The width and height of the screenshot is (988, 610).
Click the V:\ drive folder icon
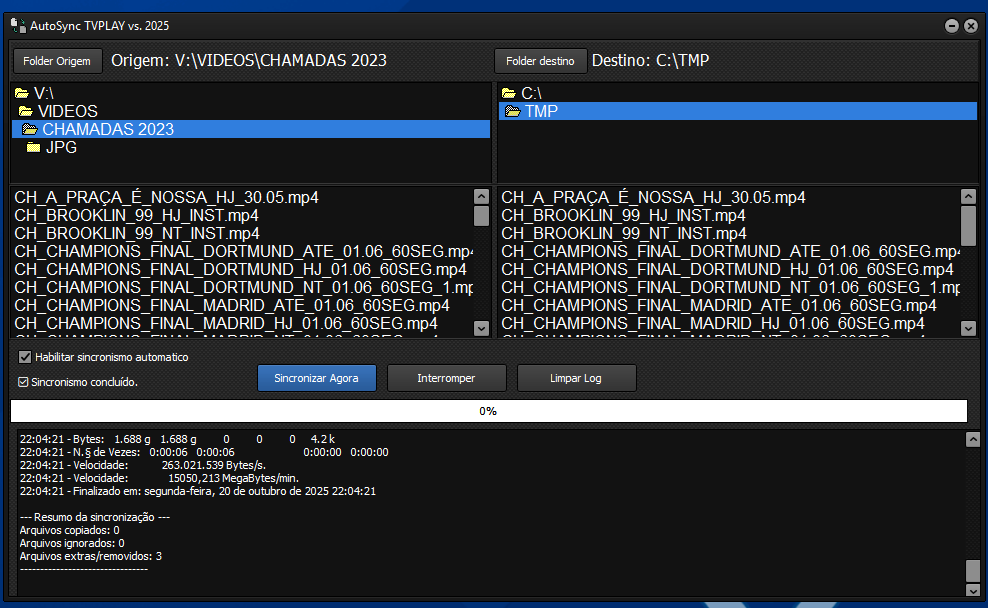click(22, 93)
